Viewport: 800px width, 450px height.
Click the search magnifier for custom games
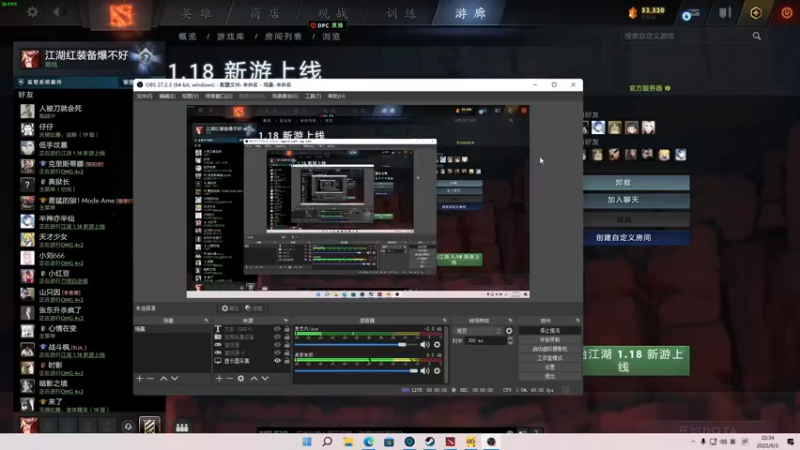(757, 36)
